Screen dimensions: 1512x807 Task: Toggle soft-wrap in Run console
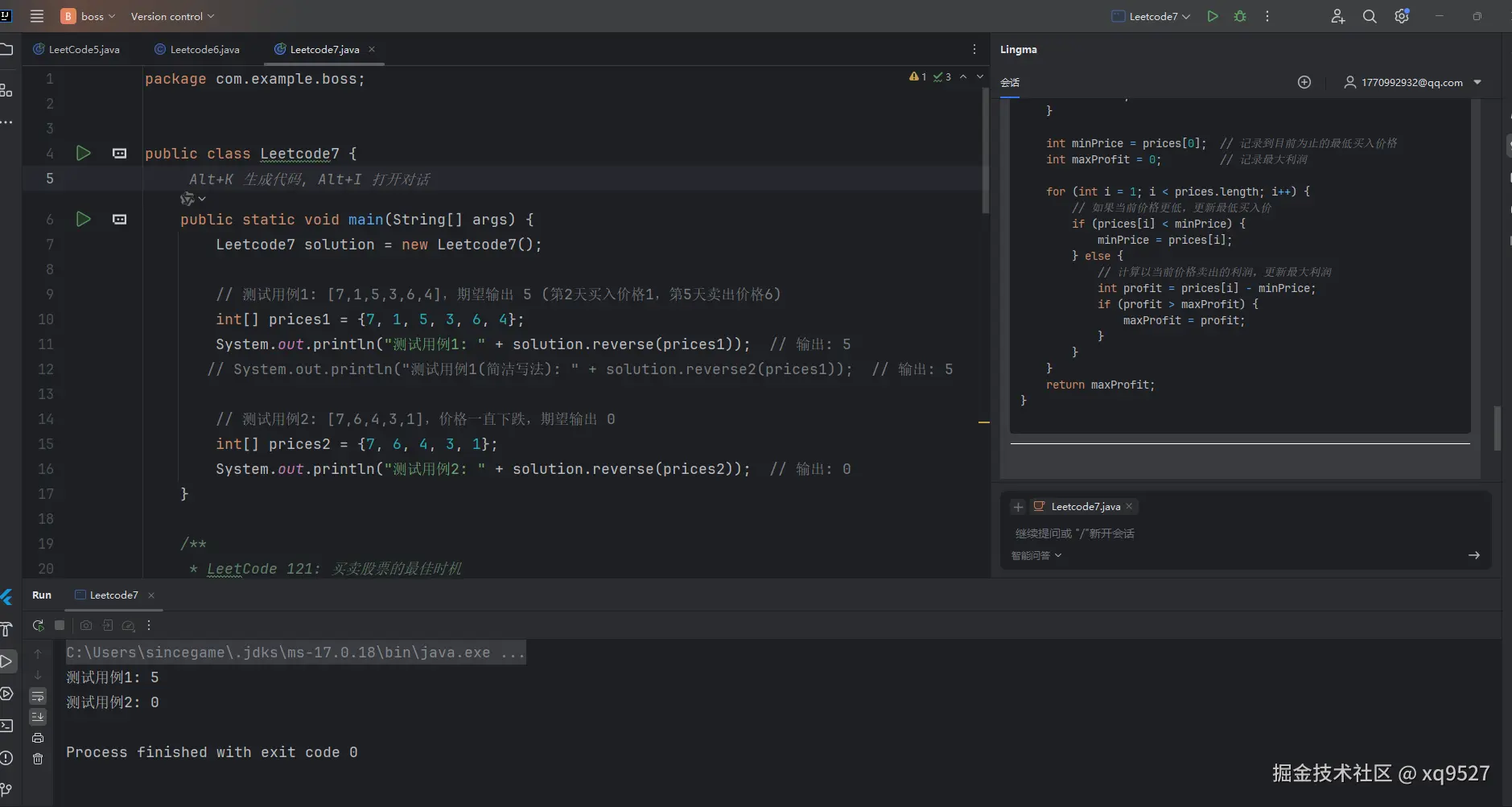[x=38, y=696]
